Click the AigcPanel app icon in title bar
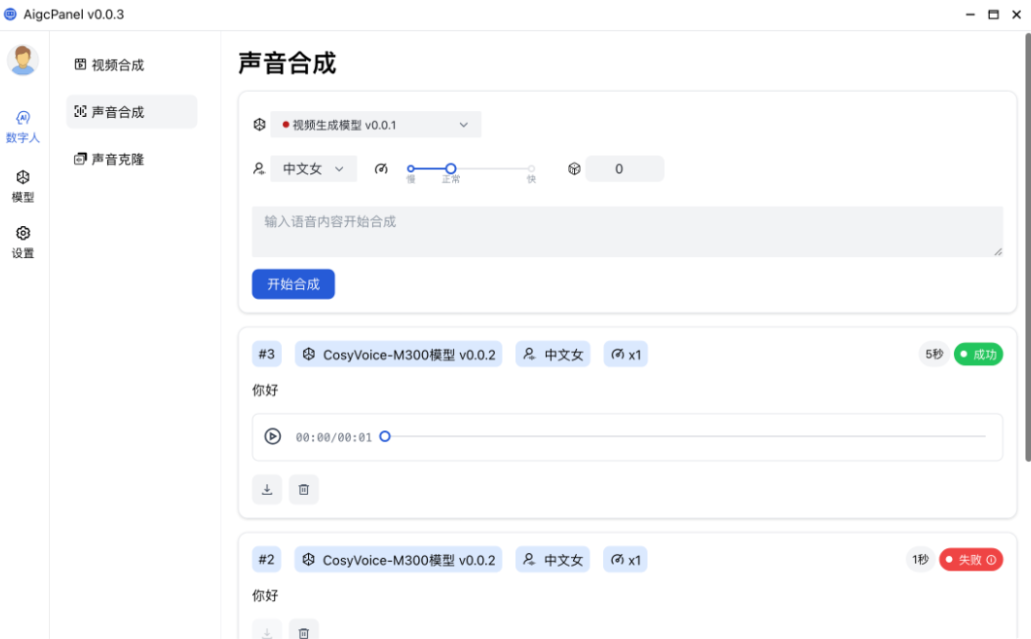This screenshot has width=1031, height=639. tap(10, 14)
